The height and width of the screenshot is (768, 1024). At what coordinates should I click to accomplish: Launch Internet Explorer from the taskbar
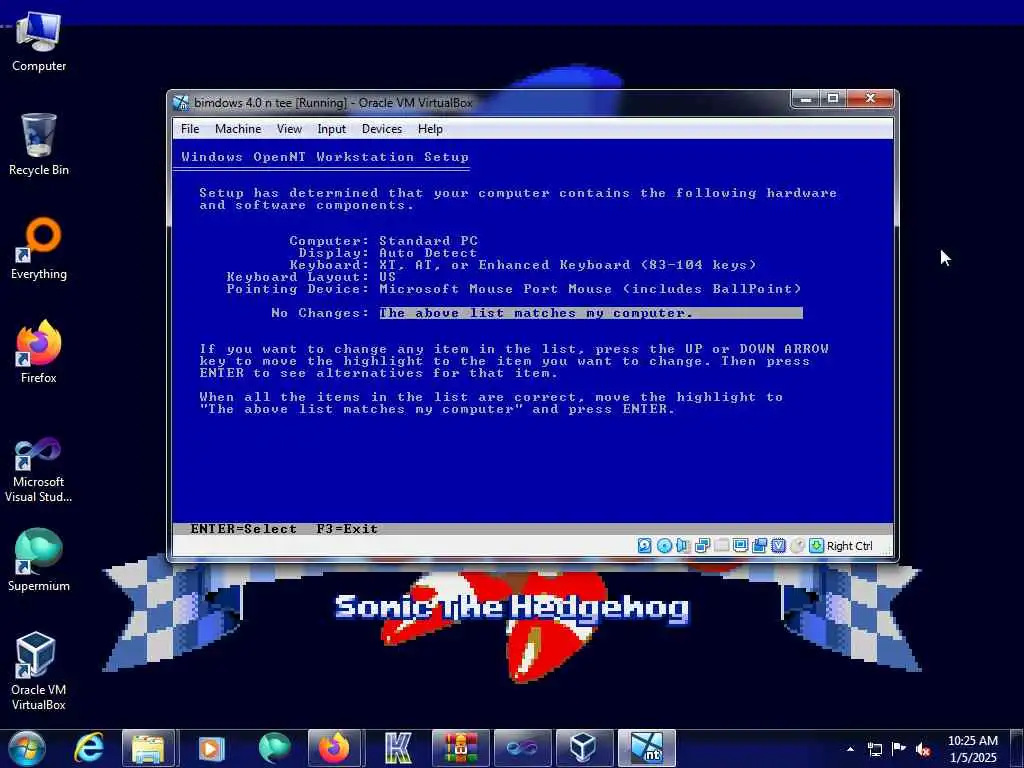click(x=88, y=748)
